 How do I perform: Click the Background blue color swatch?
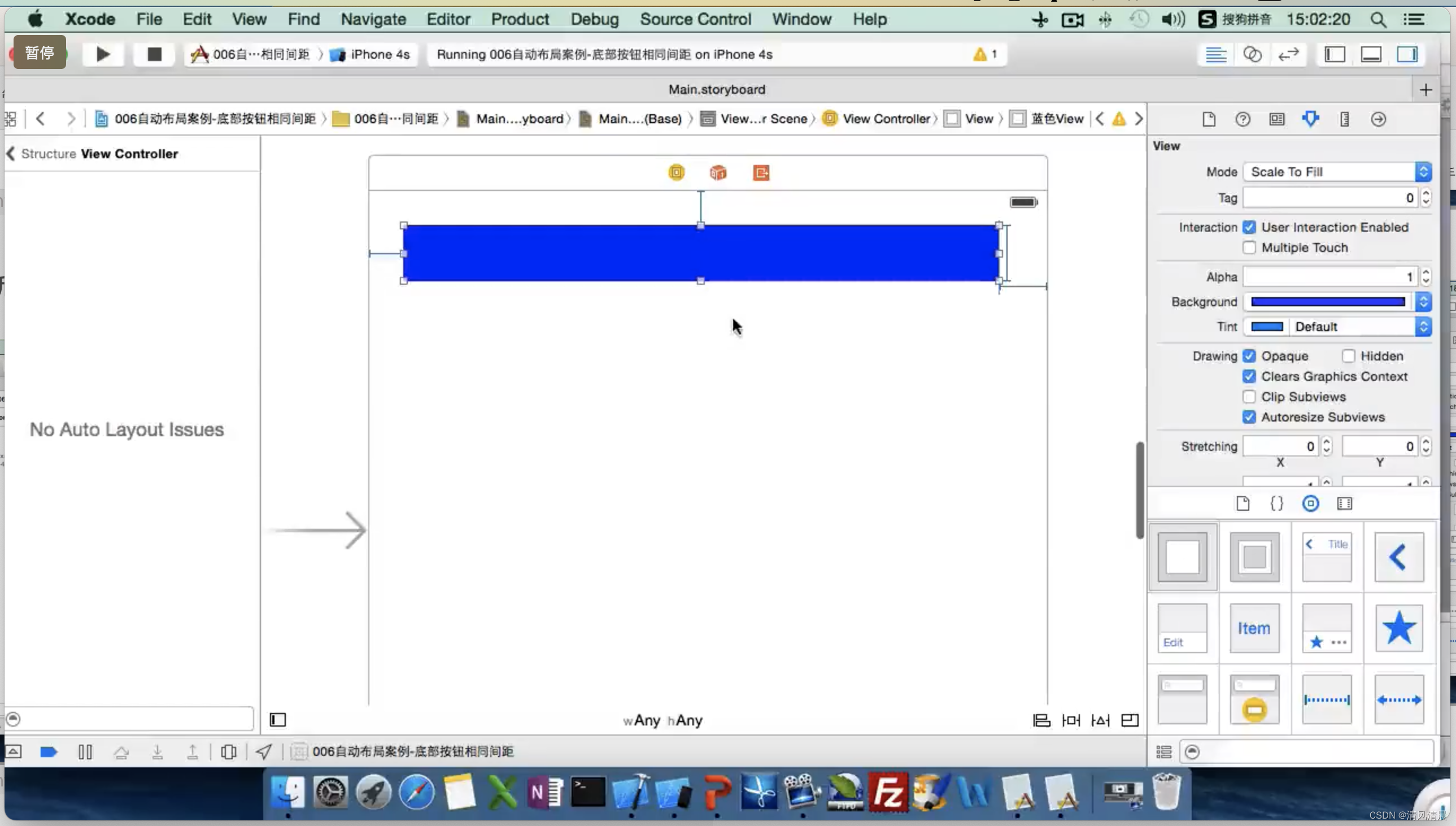(1328, 302)
